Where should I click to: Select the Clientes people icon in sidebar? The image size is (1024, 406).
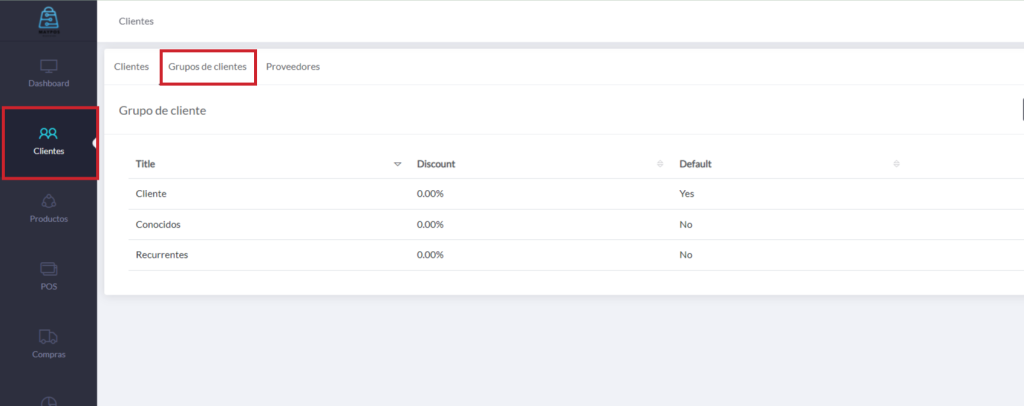click(48, 133)
